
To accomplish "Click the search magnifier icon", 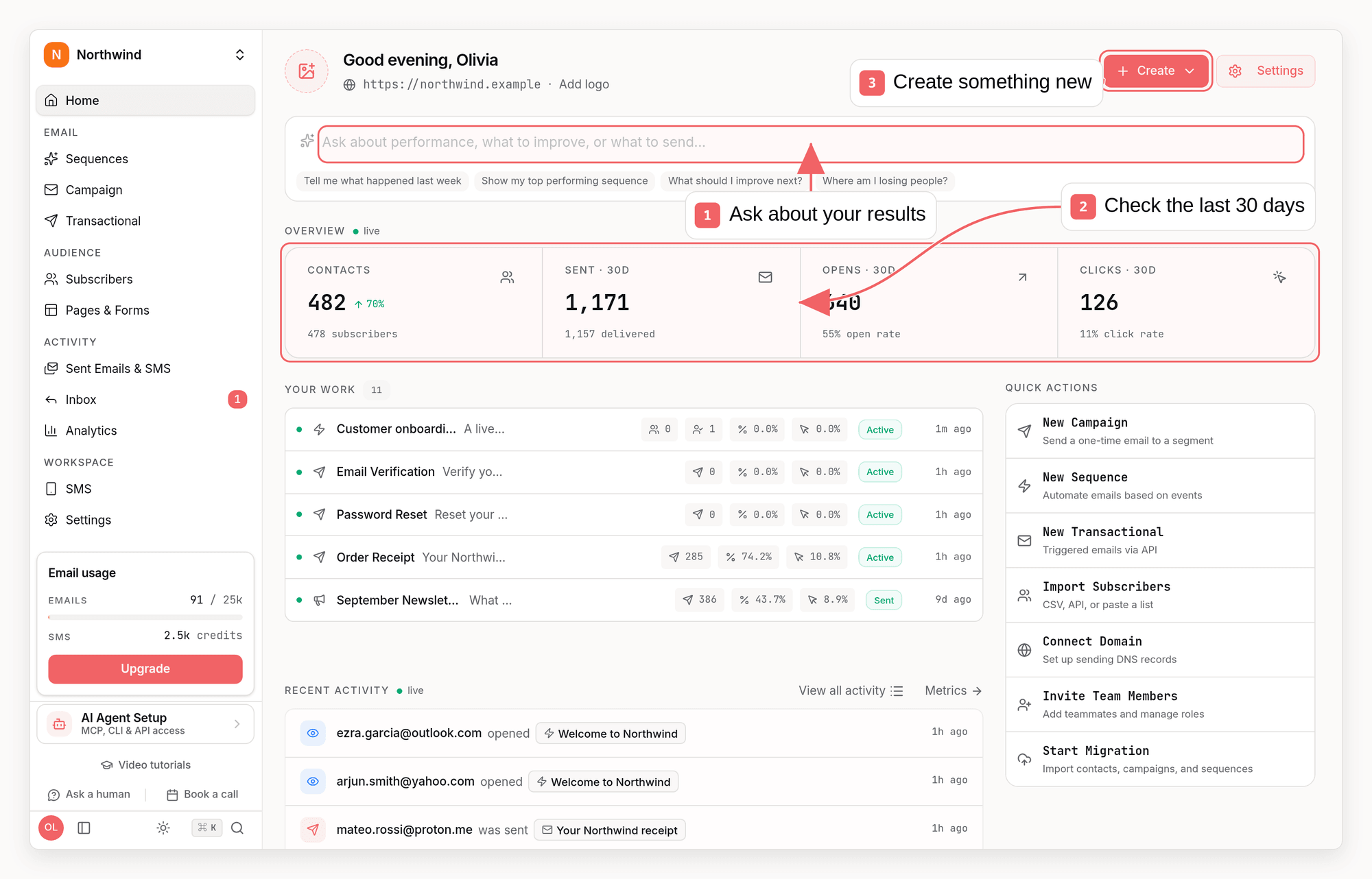I will 237,828.
